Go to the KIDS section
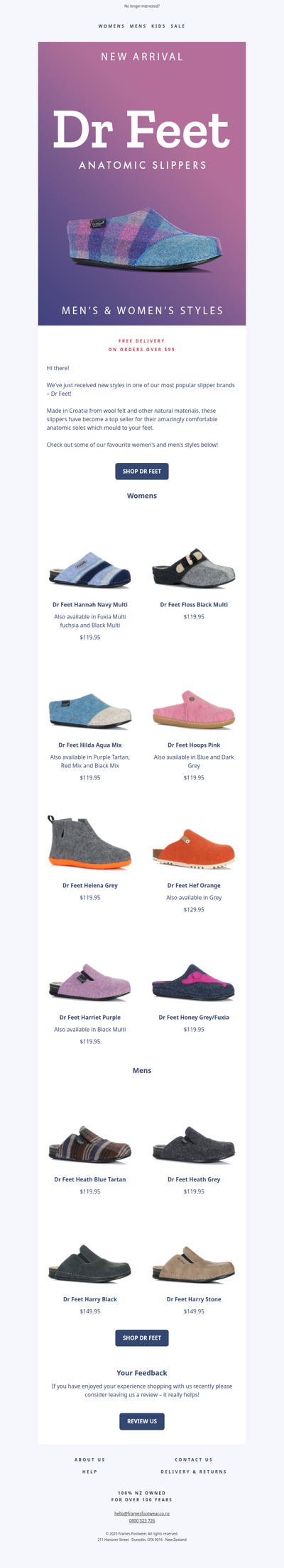Image resolution: width=284 pixels, height=1568 pixels. 158,26
